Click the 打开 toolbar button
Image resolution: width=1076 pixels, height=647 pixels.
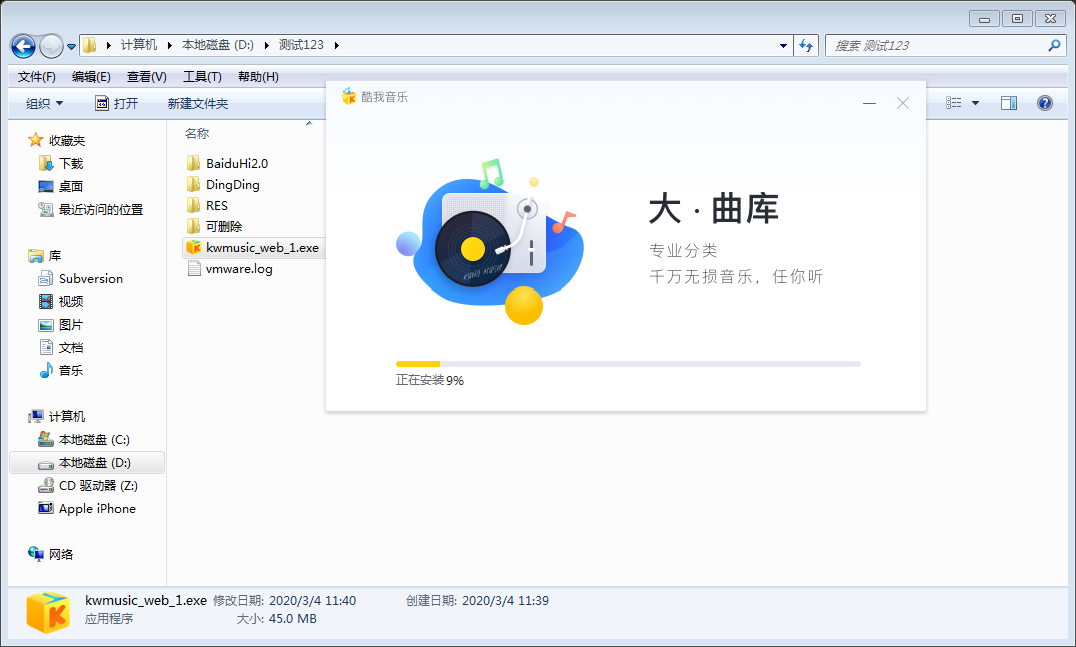point(118,102)
